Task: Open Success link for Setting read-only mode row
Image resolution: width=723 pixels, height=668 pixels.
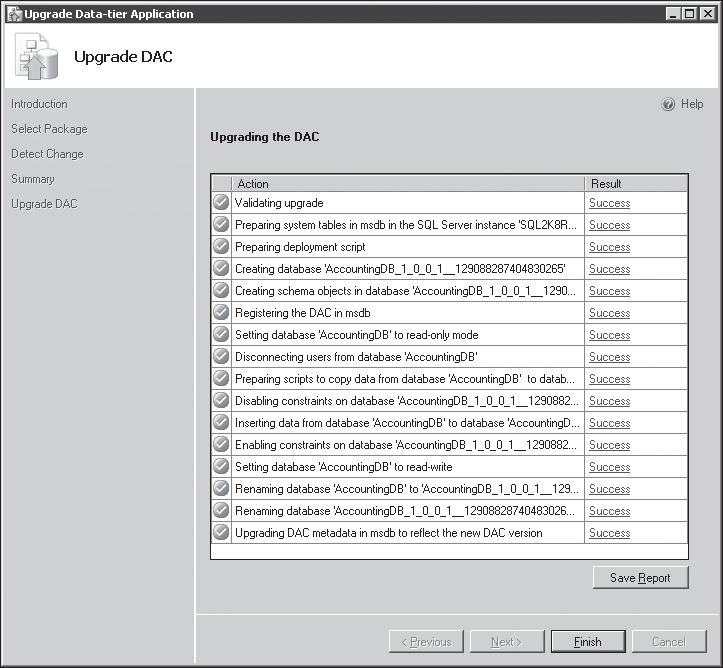Action: point(610,335)
